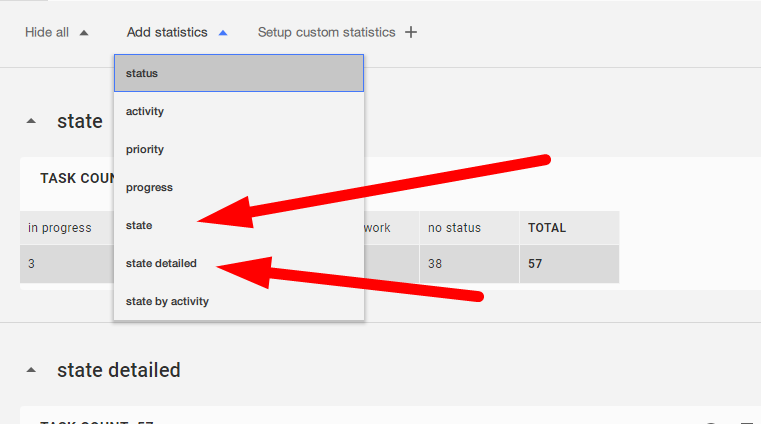The height and width of the screenshot is (424, 761).
Task: Select state by activity option
Action: (x=239, y=301)
